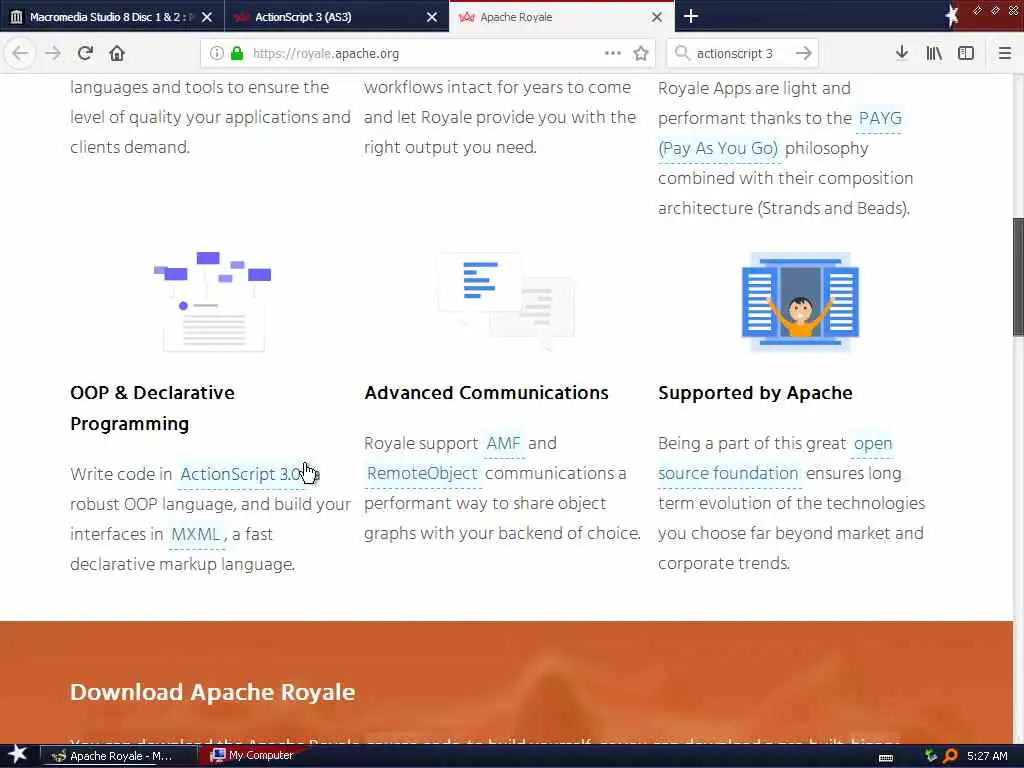Viewport: 1024px width, 768px height.
Task: Go back to the previous page
Action: (x=20, y=54)
